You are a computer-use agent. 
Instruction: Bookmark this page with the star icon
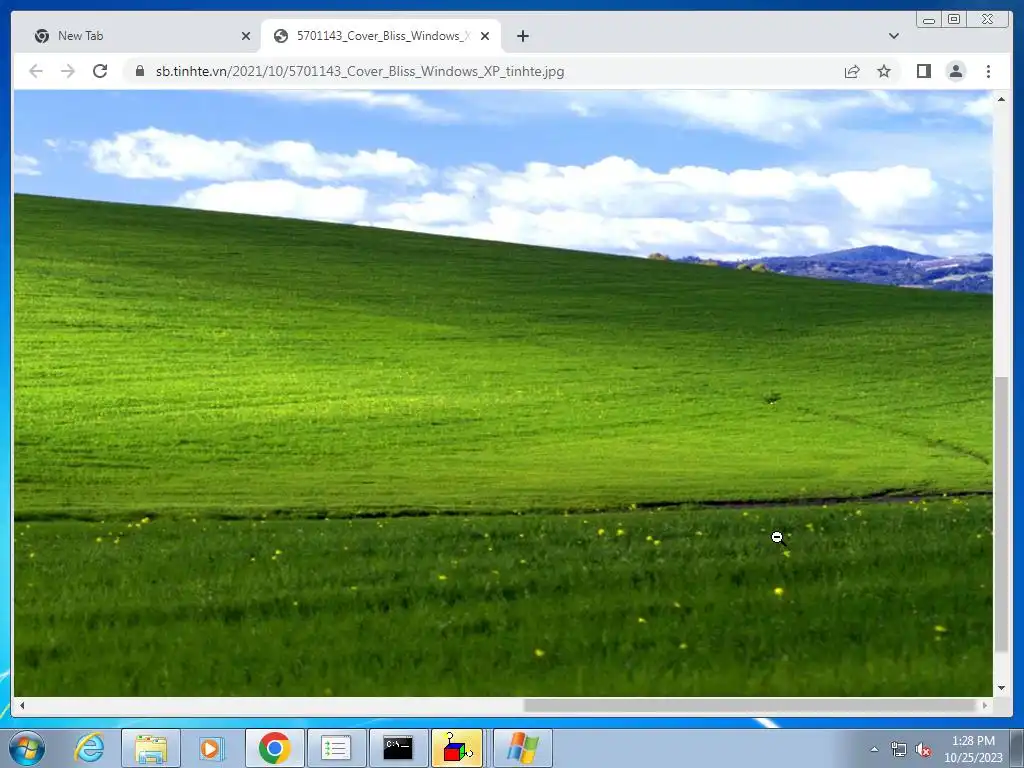884,71
